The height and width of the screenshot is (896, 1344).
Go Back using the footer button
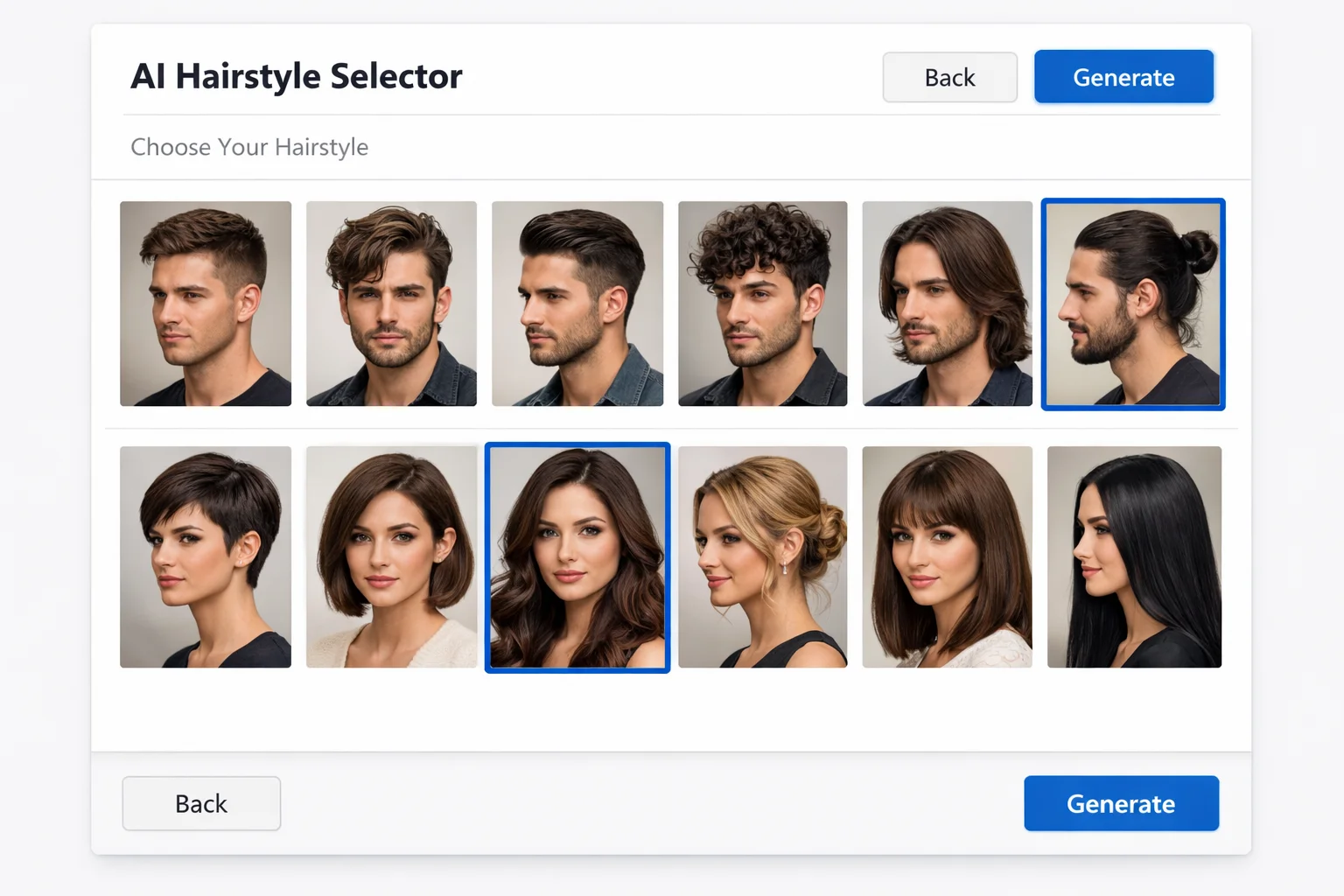[x=201, y=803]
